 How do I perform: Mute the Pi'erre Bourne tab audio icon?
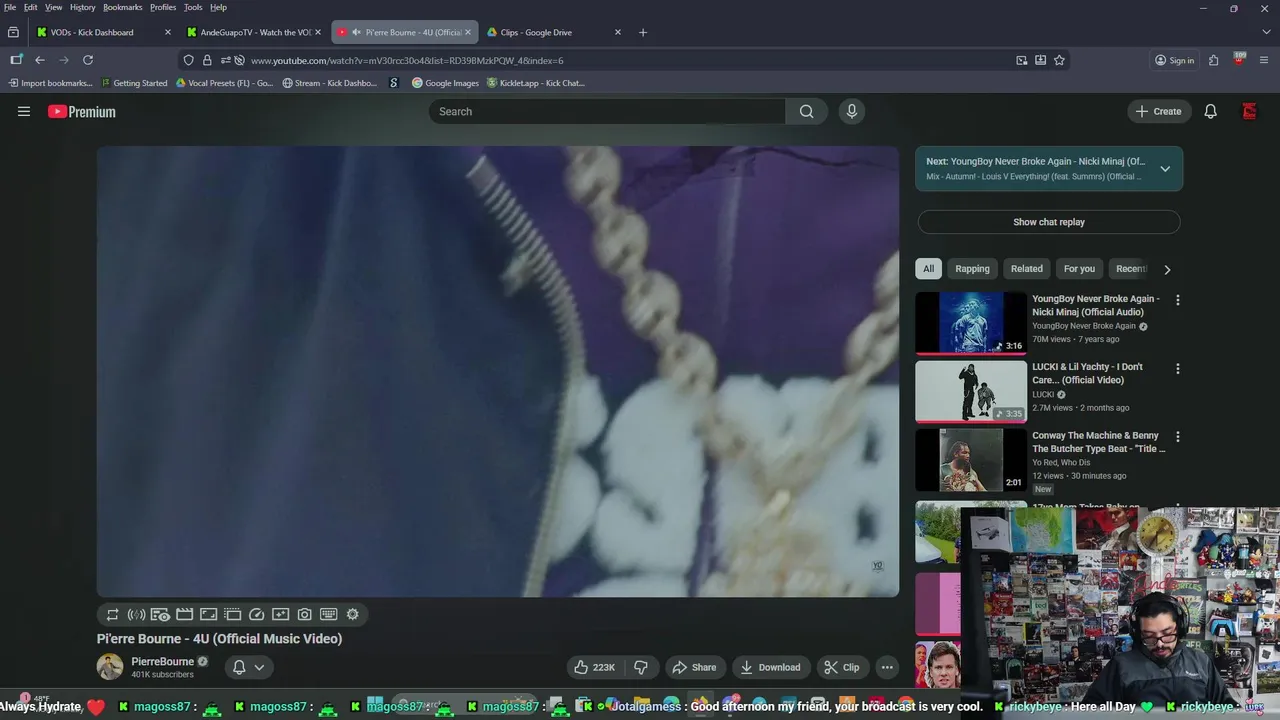(x=357, y=32)
